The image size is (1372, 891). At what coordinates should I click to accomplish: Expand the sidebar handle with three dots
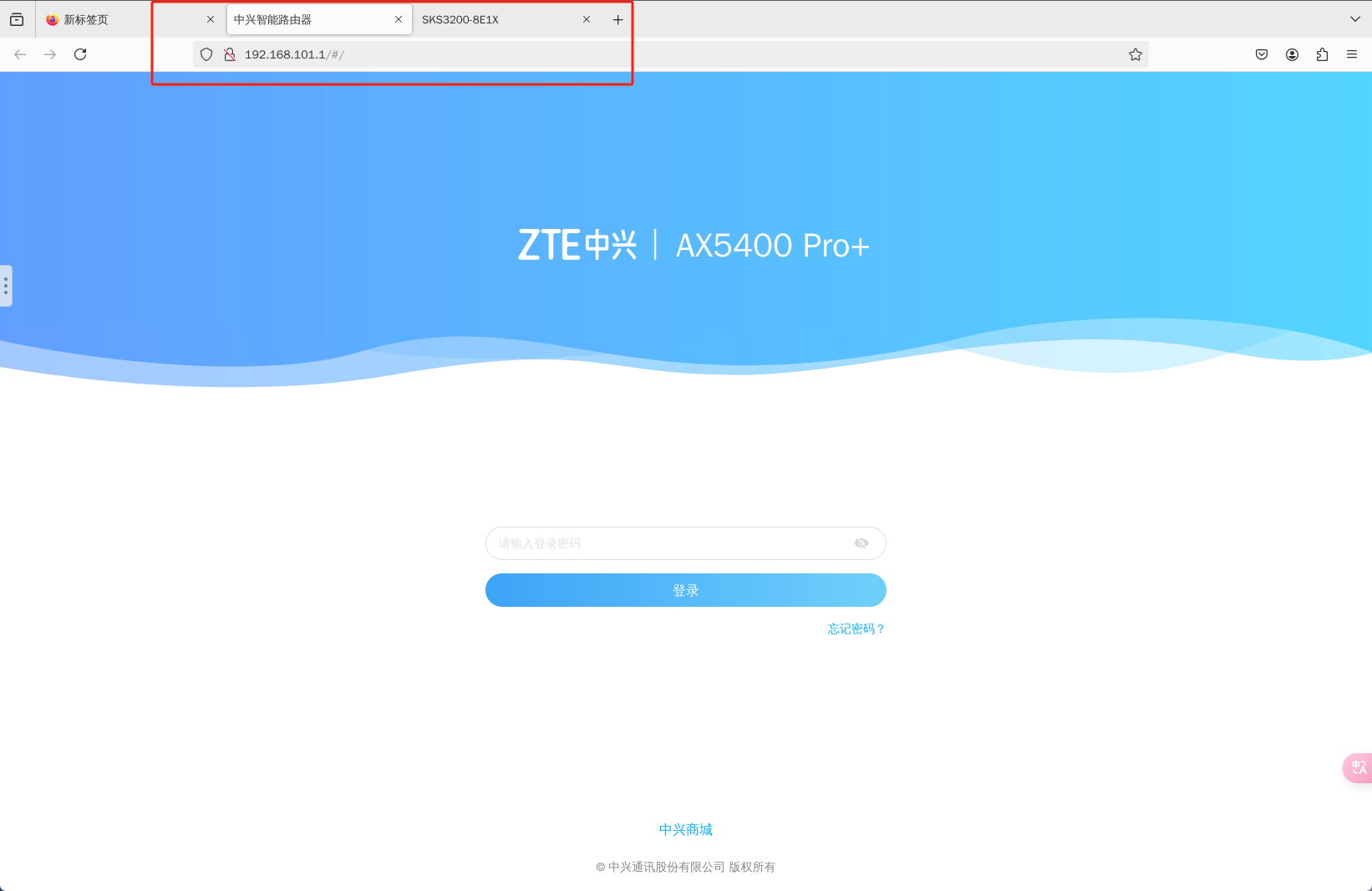click(x=6, y=286)
